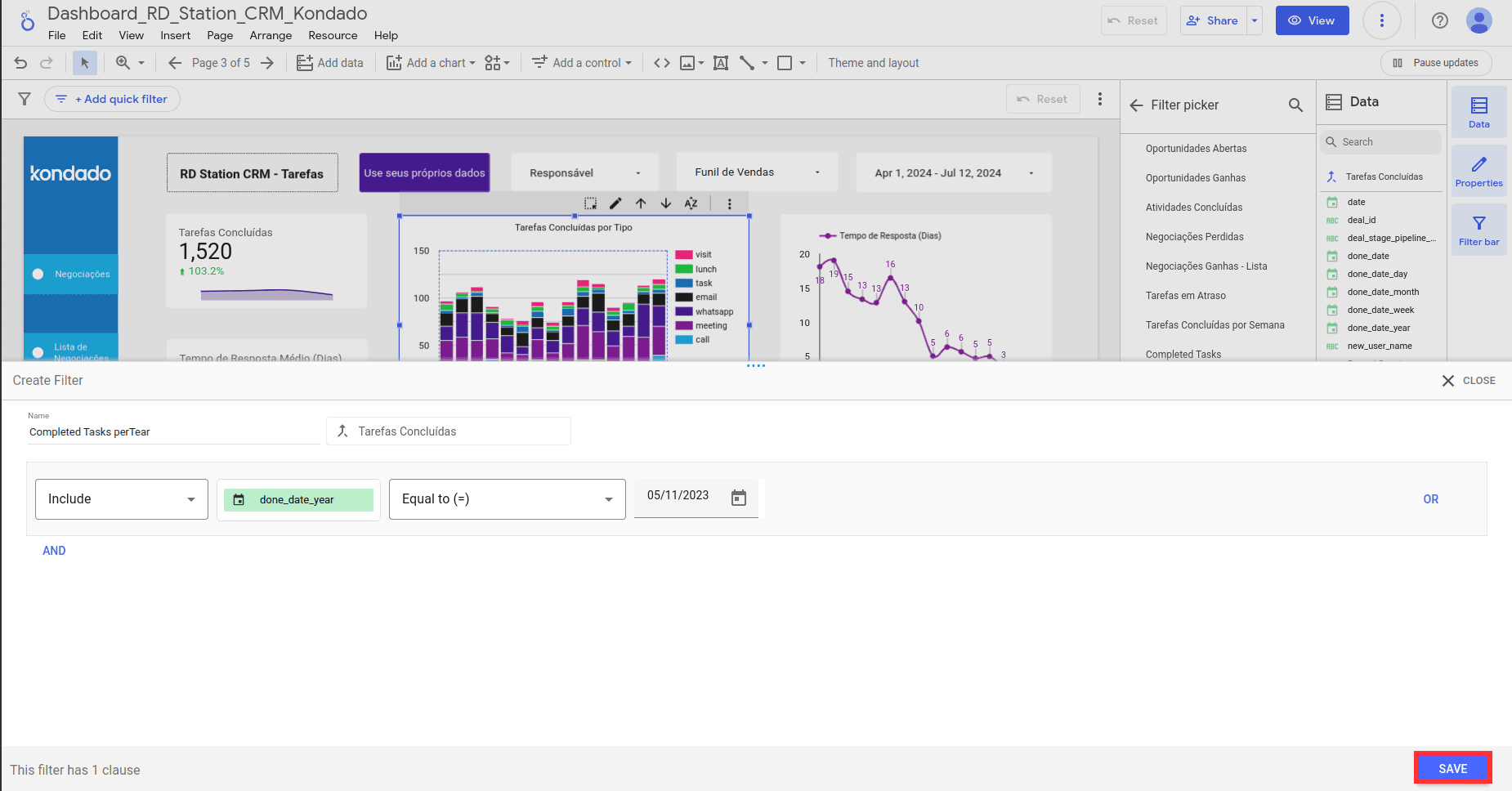The height and width of the screenshot is (791, 1512).
Task: Save the filter with SAVE button
Action: pyautogui.click(x=1452, y=768)
